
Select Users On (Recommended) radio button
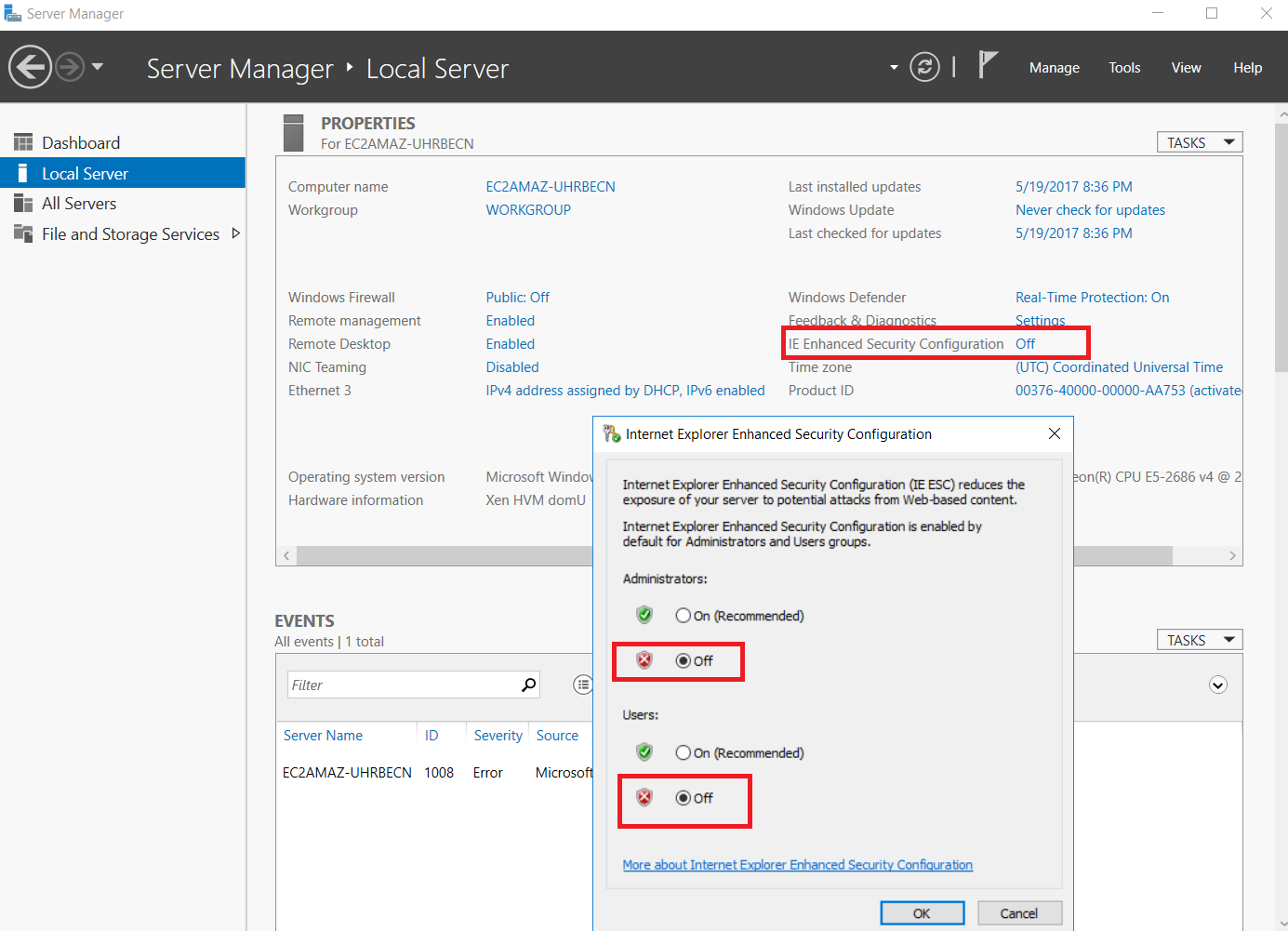tap(684, 752)
